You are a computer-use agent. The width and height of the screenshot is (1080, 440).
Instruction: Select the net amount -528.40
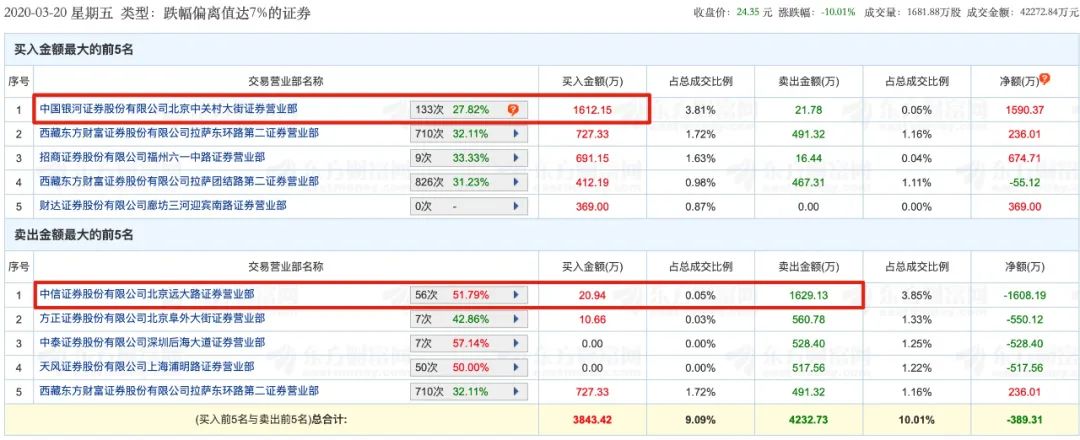[x=1025, y=344]
